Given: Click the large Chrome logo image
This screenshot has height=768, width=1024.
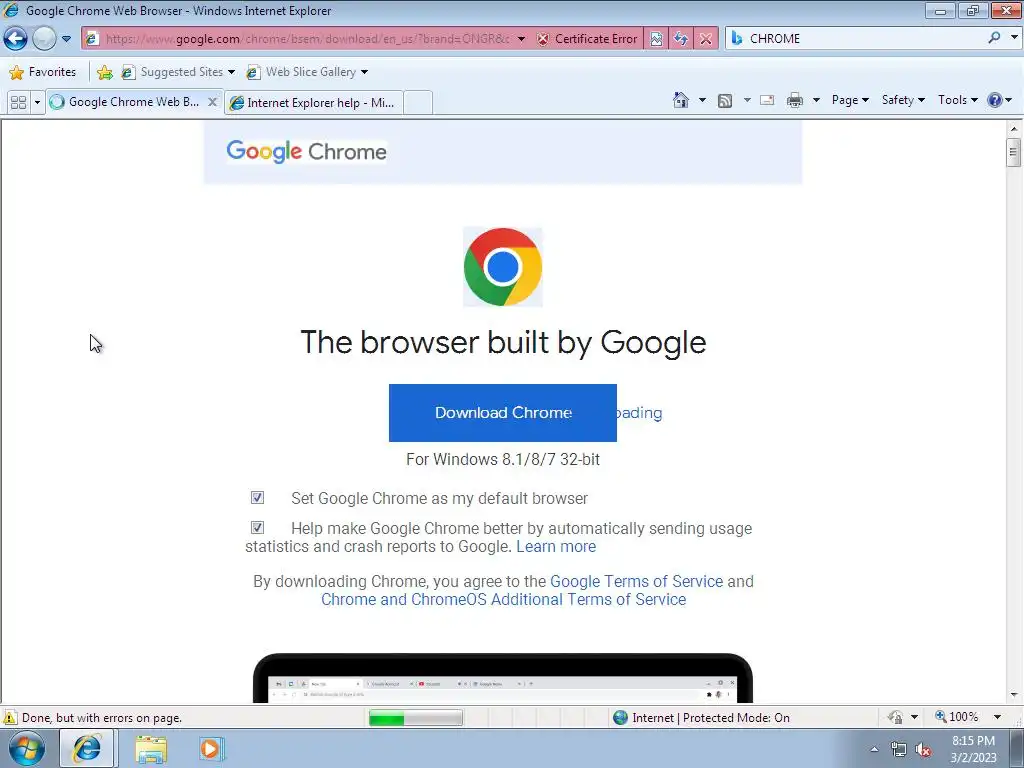Looking at the screenshot, I should [502, 266].
